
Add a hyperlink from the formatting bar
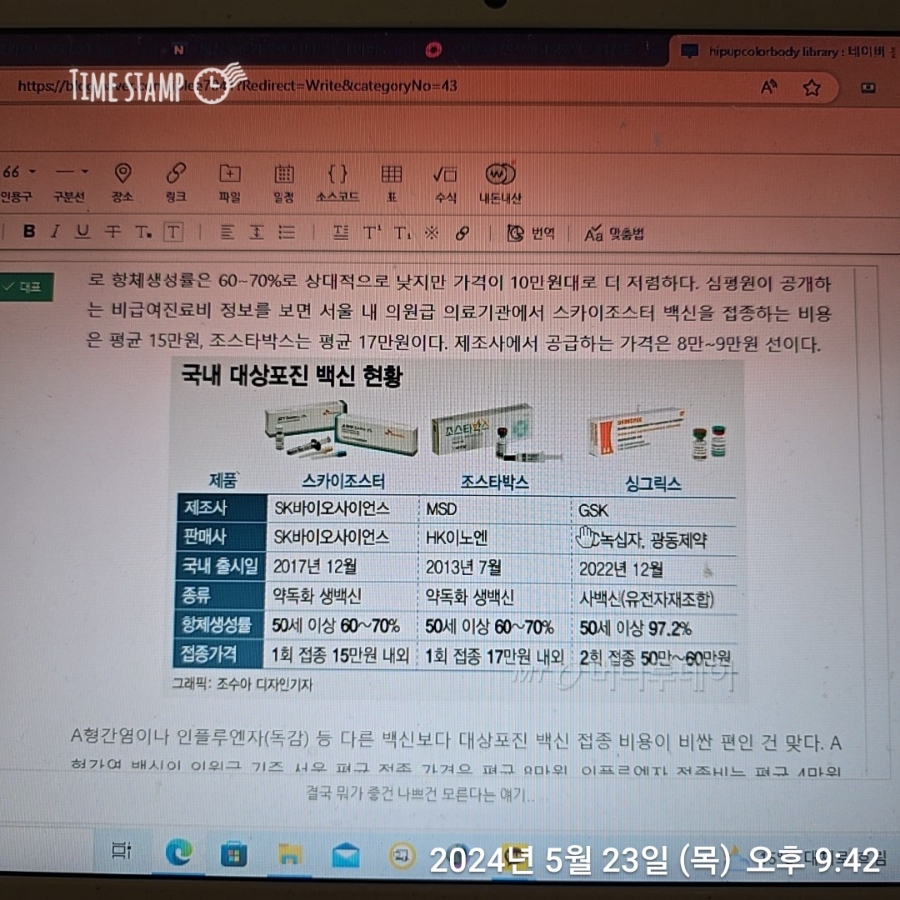tap(462, 233)
